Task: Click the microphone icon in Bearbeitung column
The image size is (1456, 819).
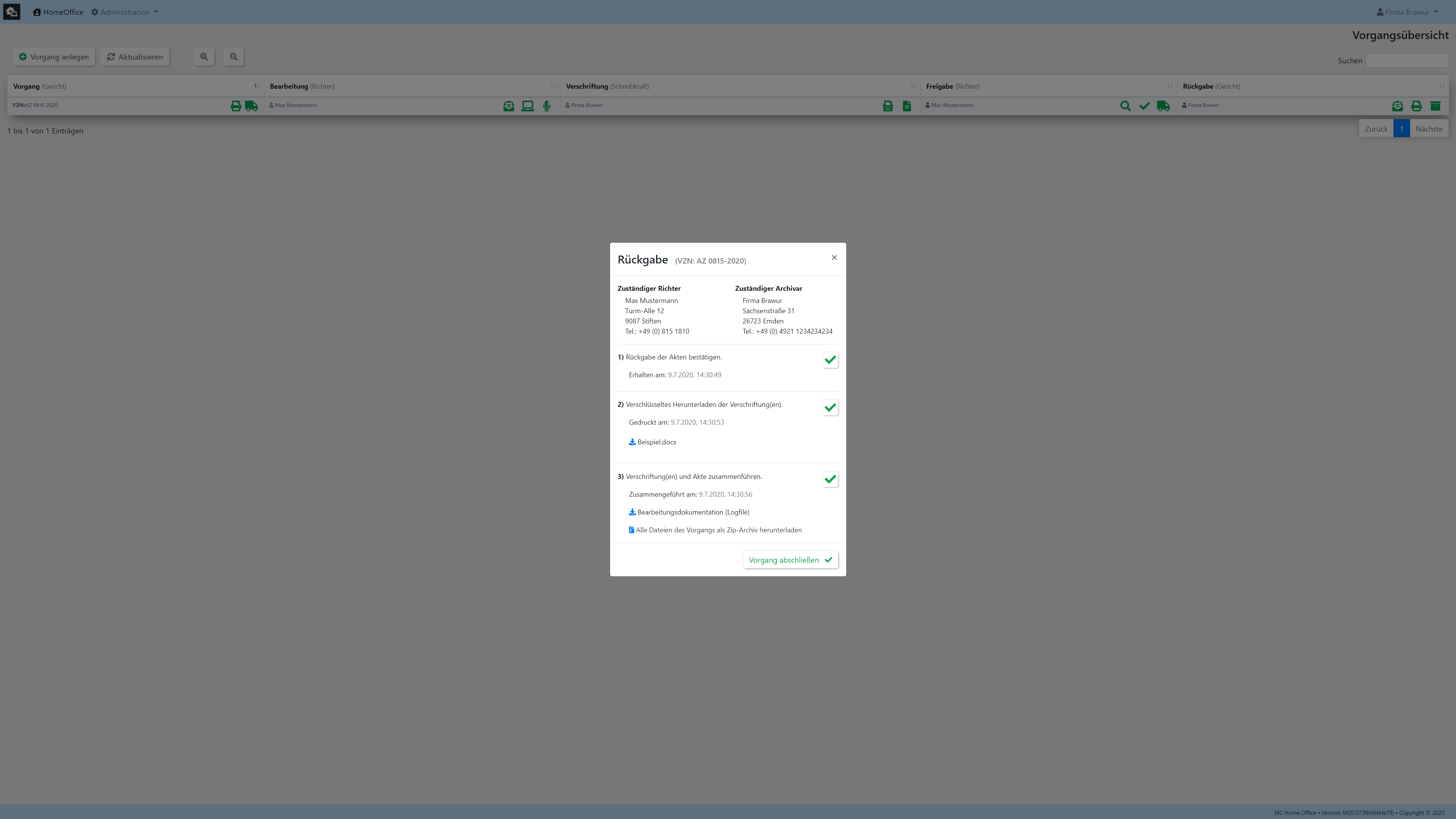Action: pyautogui.click(x=546, y=106)
